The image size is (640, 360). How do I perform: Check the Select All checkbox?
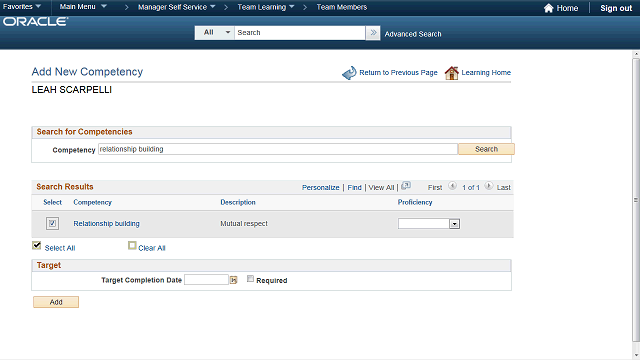tap(37, 245)
